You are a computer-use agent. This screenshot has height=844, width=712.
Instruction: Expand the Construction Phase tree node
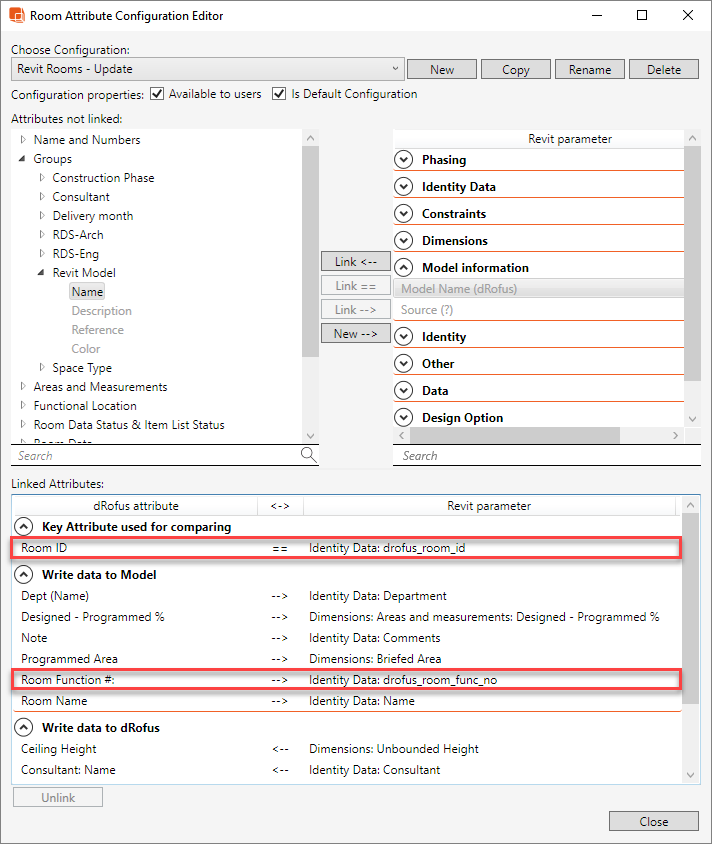[42, 178]
